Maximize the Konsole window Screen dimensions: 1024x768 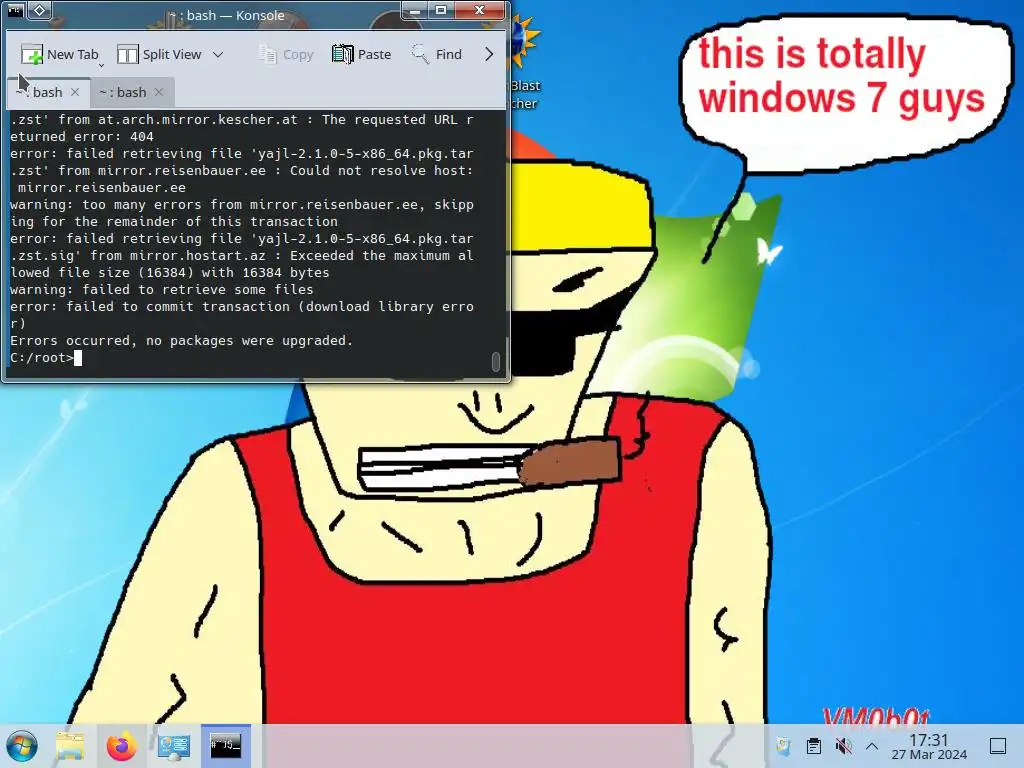pyautogui.click(x=441, y=10)
